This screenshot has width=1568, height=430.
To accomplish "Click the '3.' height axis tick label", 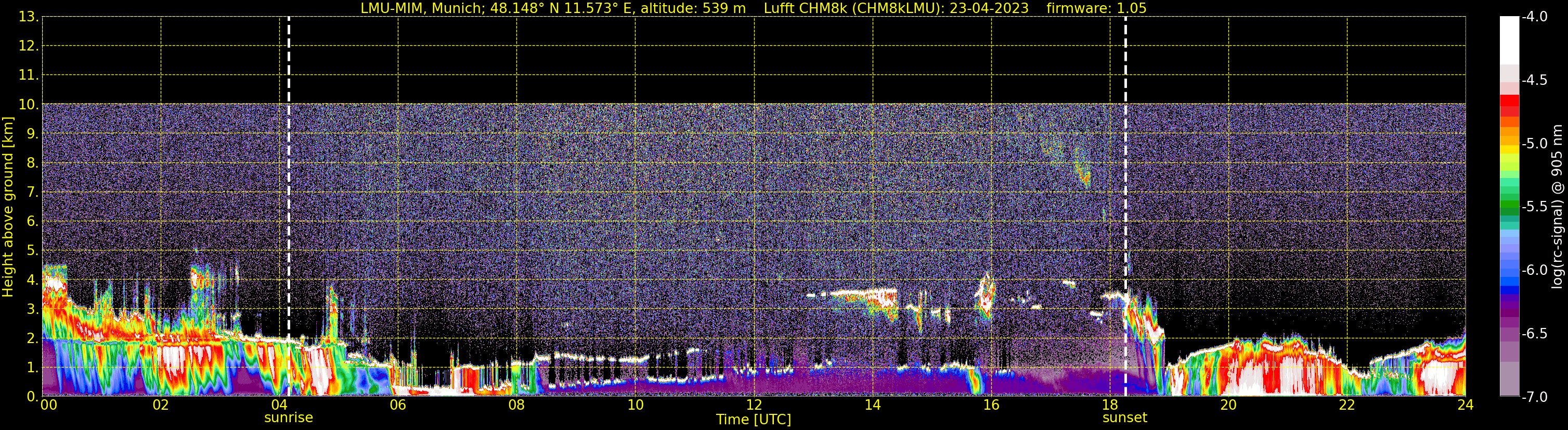I will (x=32, y=309).
